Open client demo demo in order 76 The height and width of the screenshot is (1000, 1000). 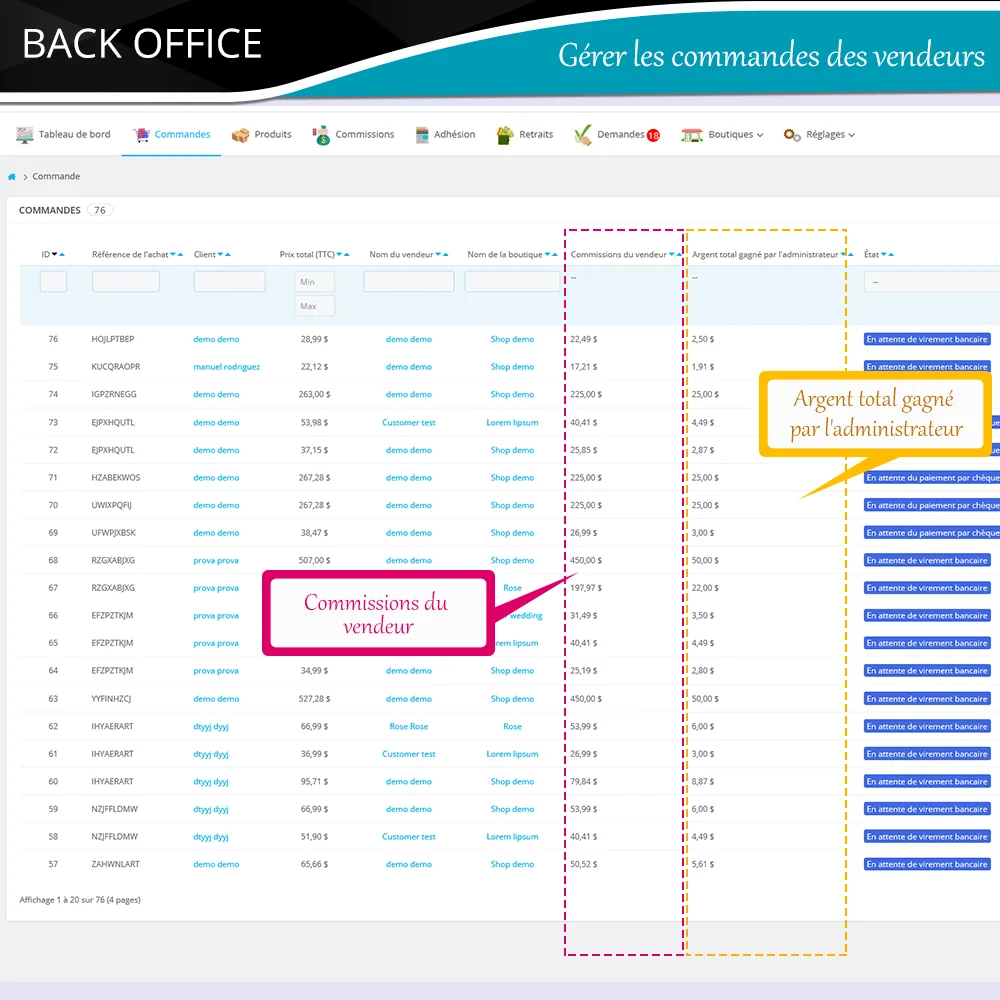click(216, 339)
